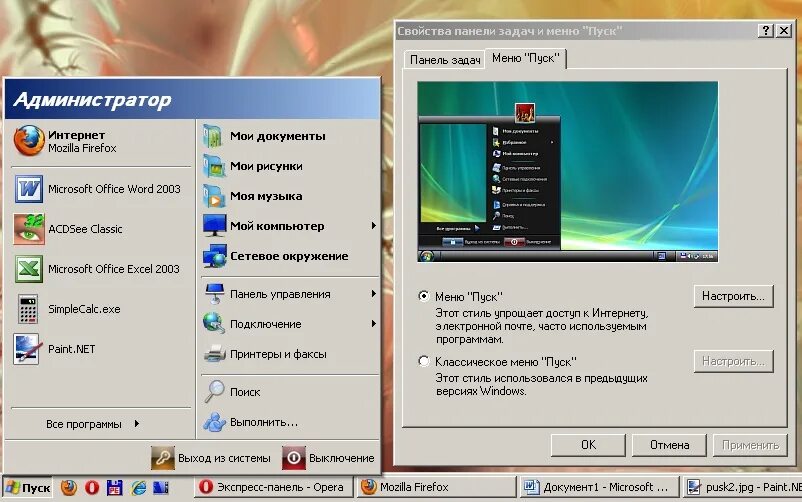Switch to pusk2.jpg - Paint.NET taskbar button
Viewport: 802px width, 502px height.
(x=742, y=487)
